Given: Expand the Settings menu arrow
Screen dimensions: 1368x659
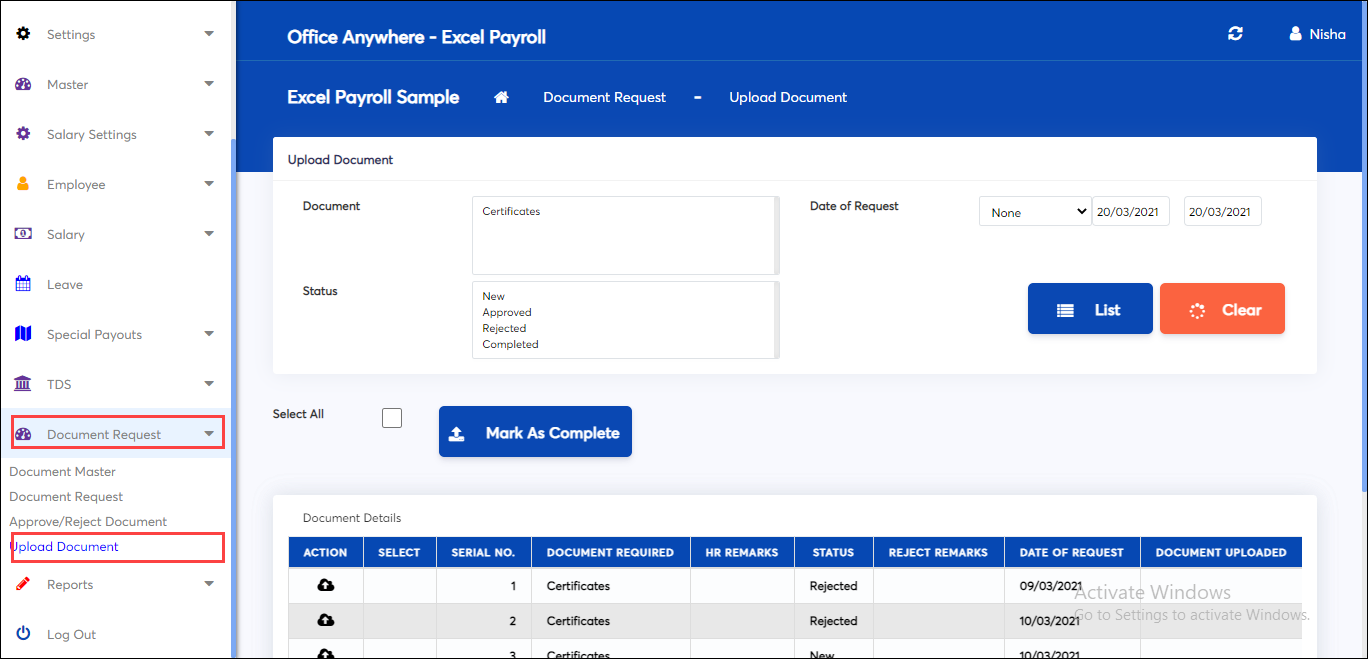Looking at the screenshot, I should [209, 34].
